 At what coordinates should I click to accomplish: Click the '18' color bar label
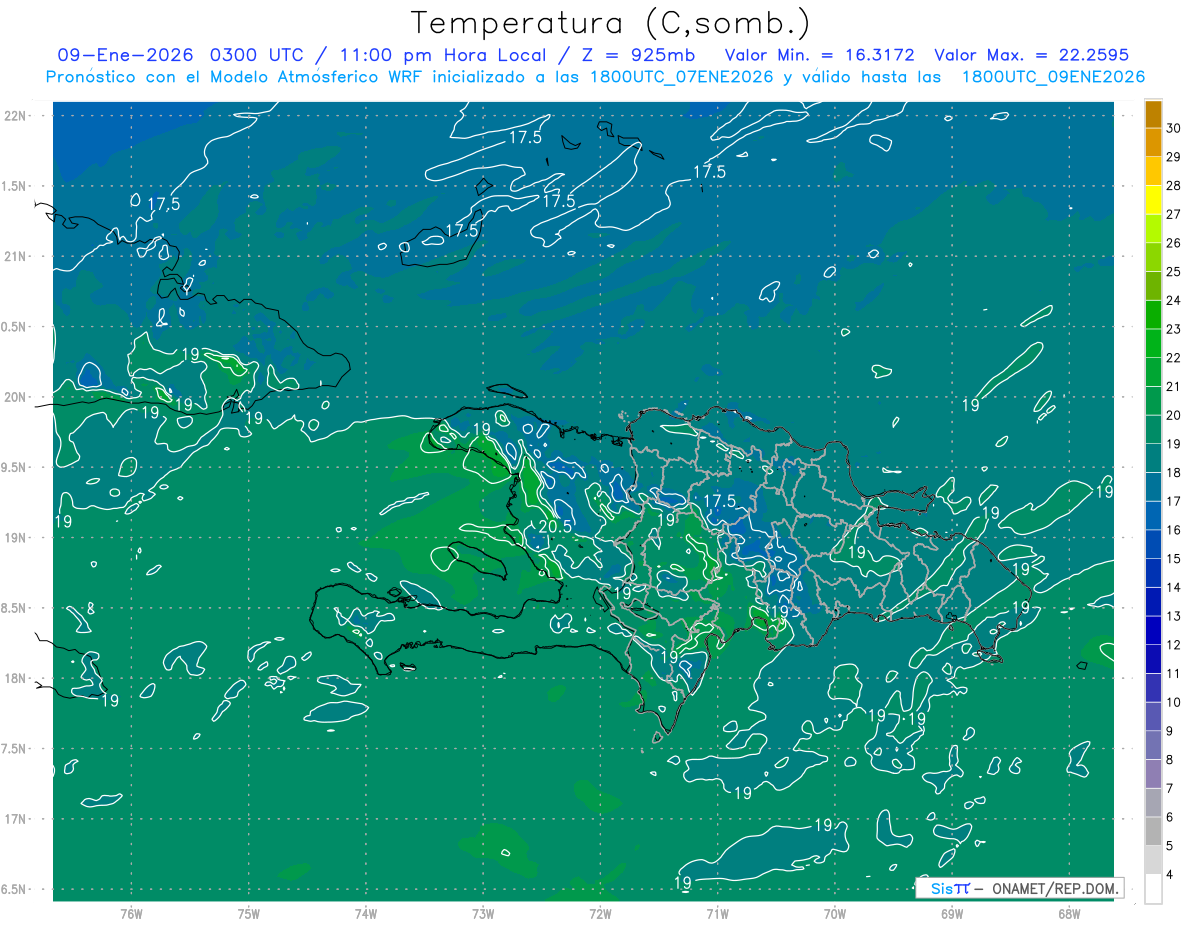[x=1174, y=472]
